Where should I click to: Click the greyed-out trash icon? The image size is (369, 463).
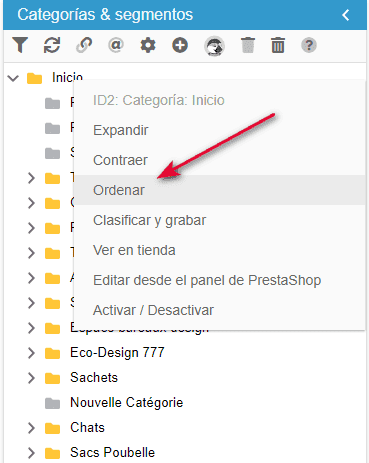248,45
